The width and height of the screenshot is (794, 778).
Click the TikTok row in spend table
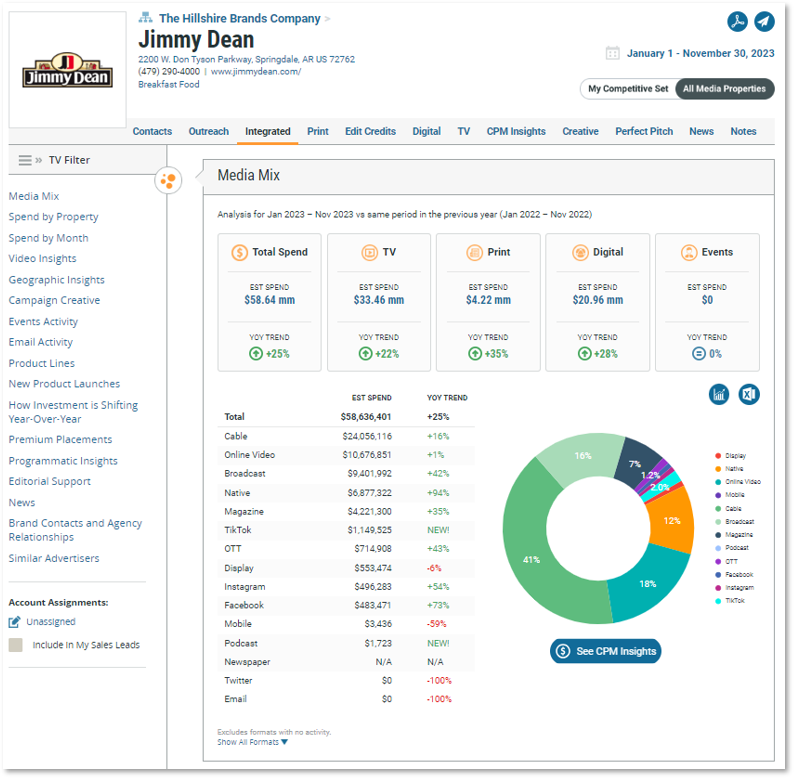346,530
